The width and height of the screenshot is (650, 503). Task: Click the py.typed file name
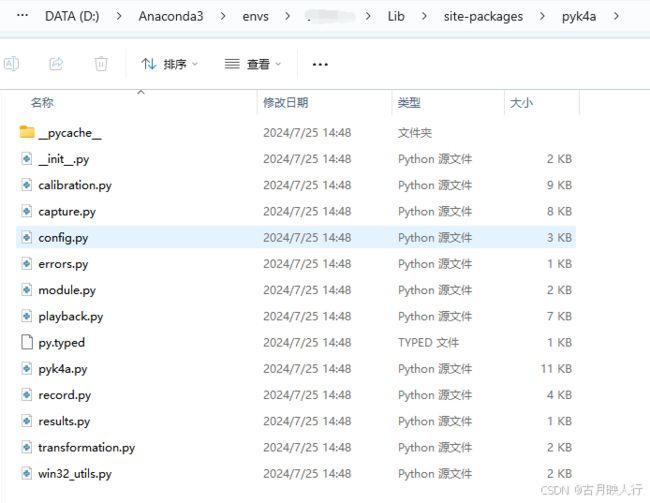point(61,343)
